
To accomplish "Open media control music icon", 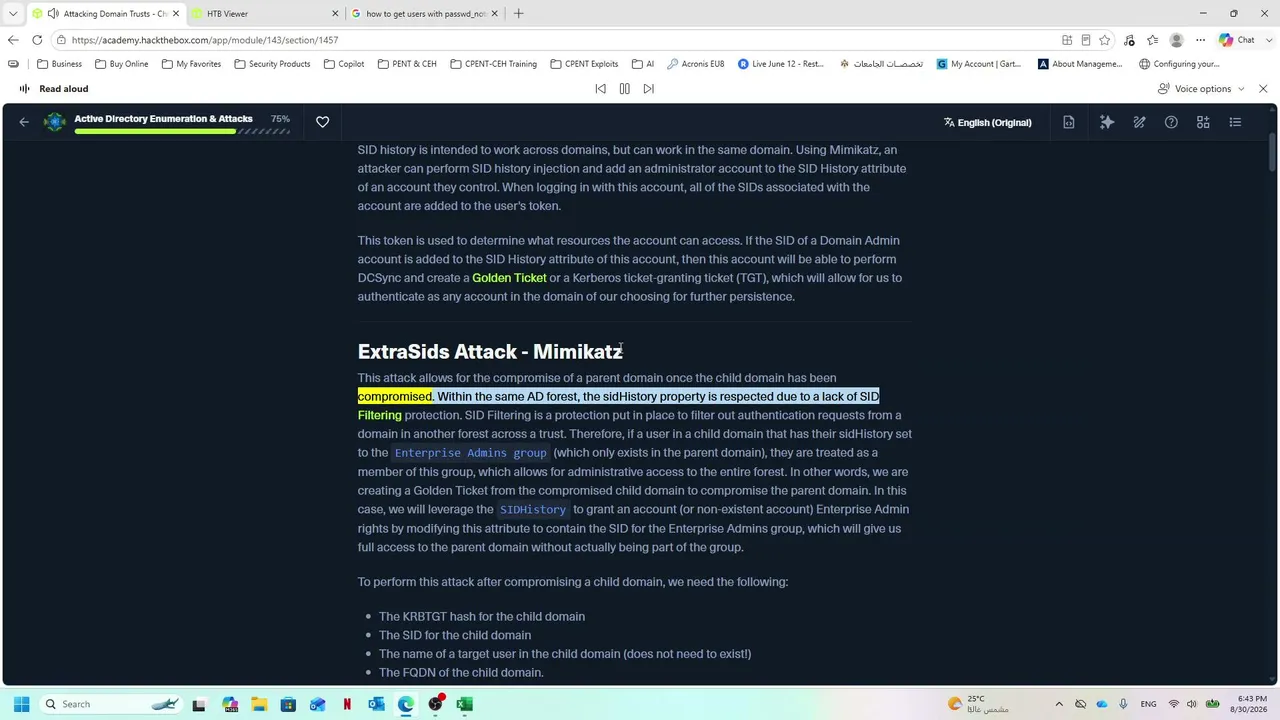I will [x=1129, y=40].
